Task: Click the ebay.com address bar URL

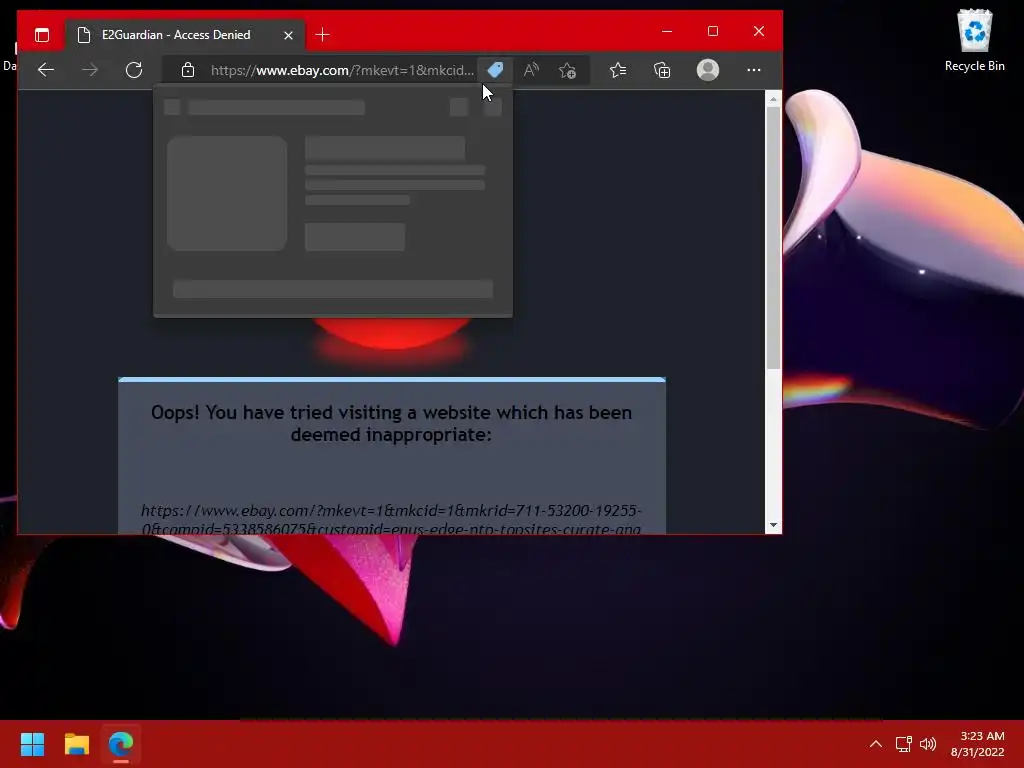Action: [x=342, y=70]
